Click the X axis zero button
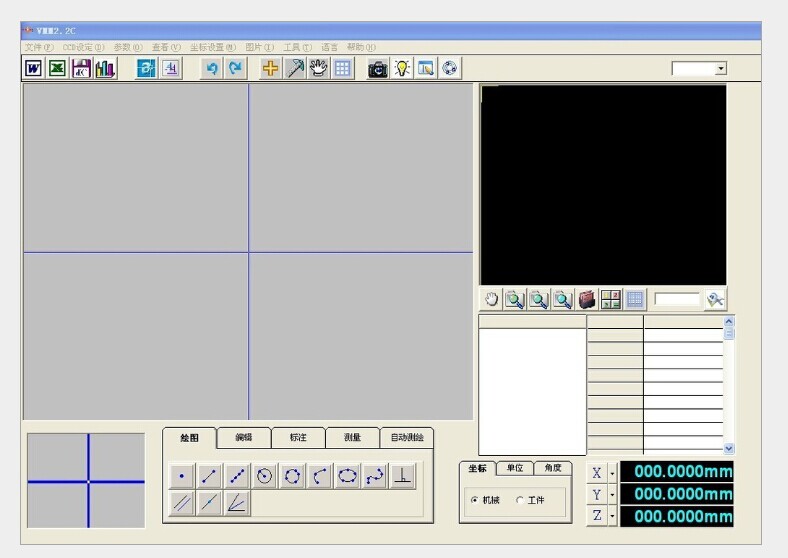This screenshot has width=788, height=558. coord(597,473)
